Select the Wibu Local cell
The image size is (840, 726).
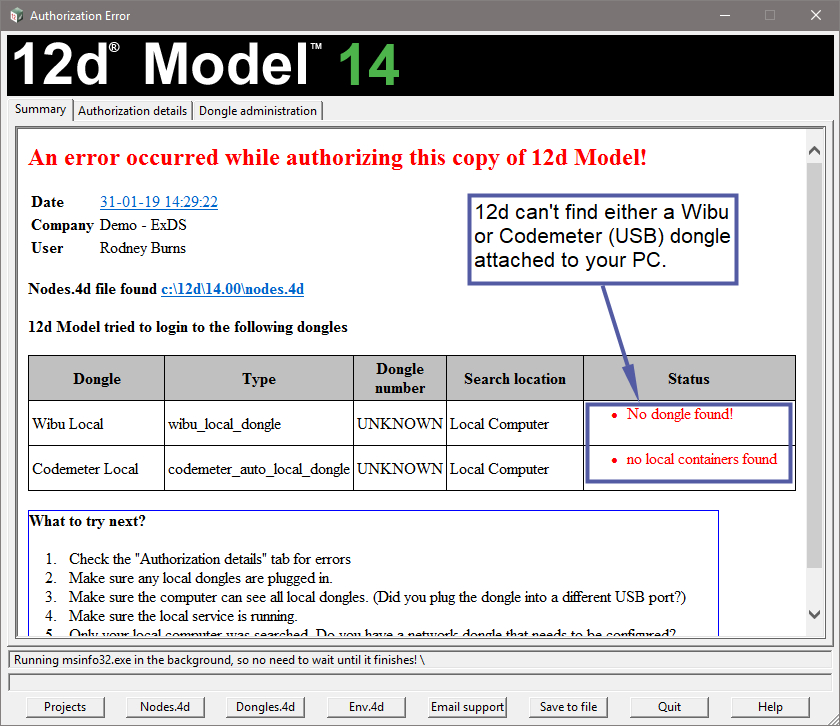[96, 423]
